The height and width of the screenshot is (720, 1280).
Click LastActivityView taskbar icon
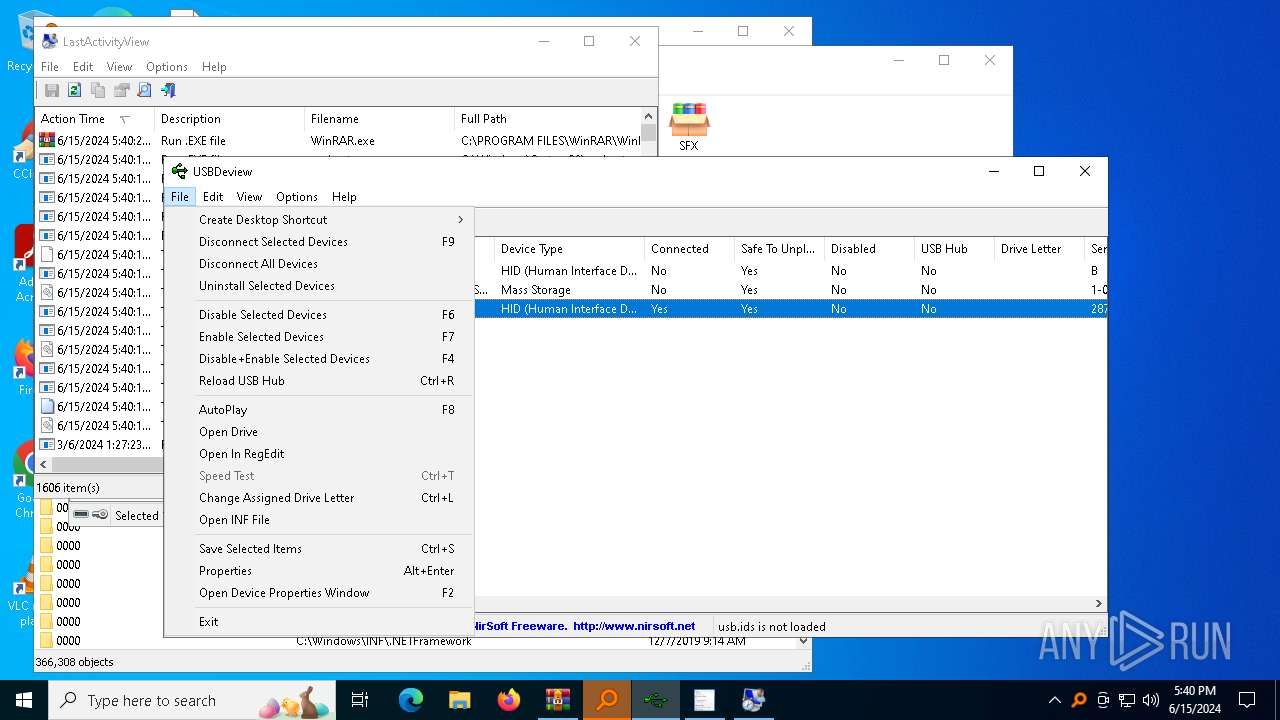tap(754, 700)
